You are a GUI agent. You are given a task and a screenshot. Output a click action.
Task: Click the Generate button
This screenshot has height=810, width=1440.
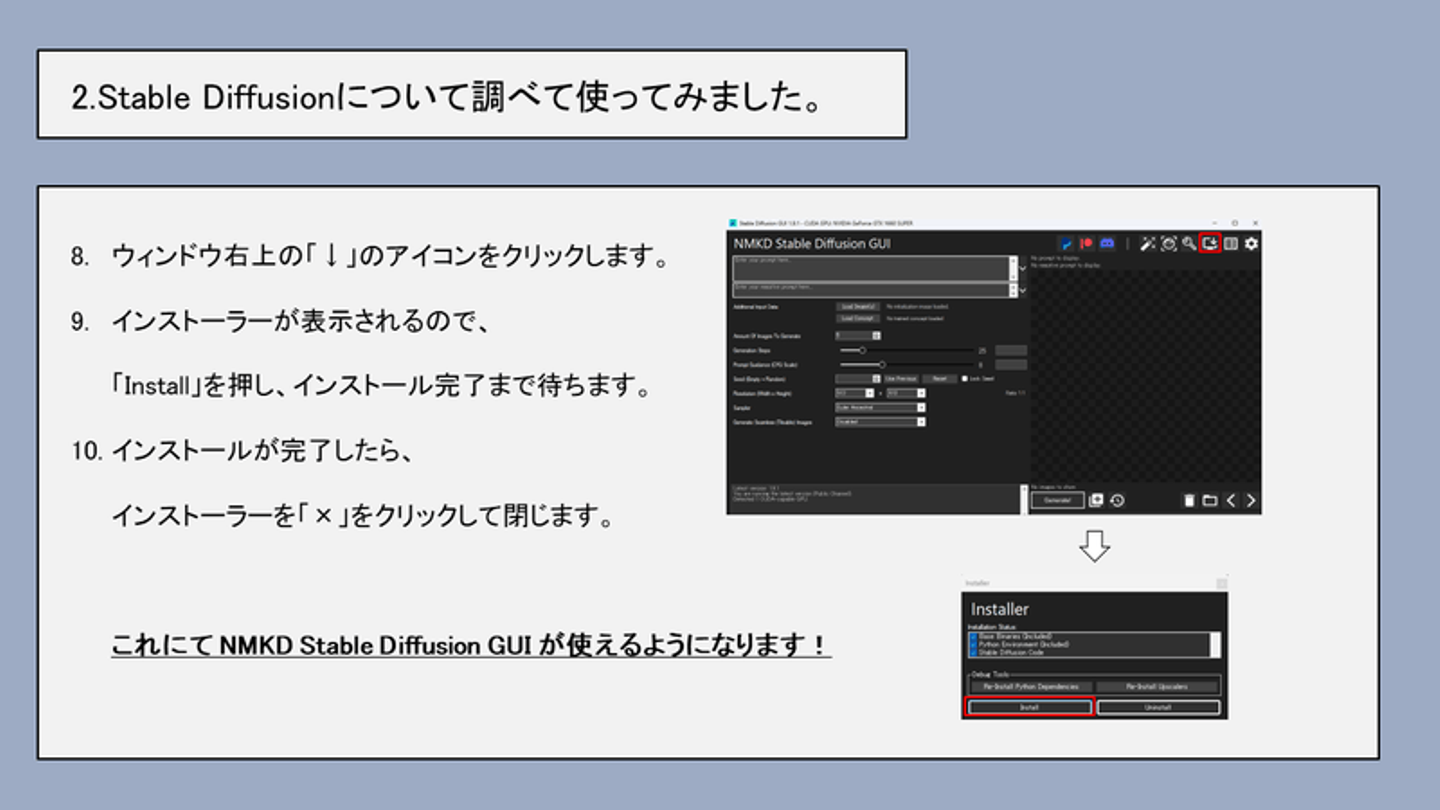click(1057, 500)
